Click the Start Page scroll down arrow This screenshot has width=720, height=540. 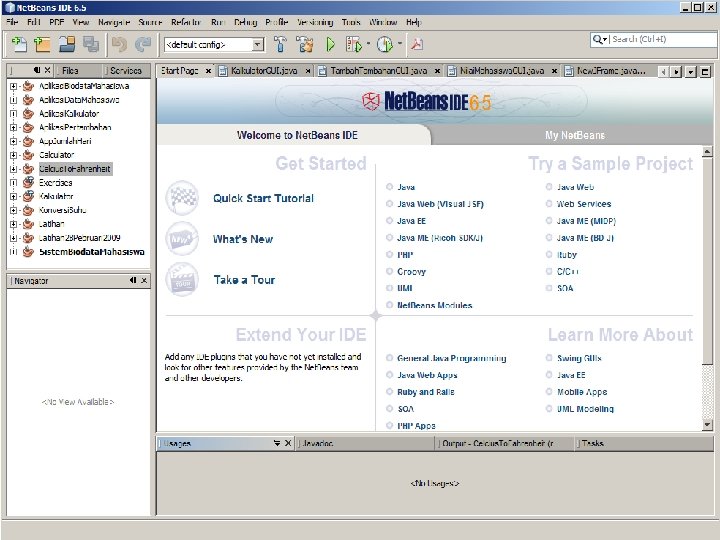(x=707, y=425)
